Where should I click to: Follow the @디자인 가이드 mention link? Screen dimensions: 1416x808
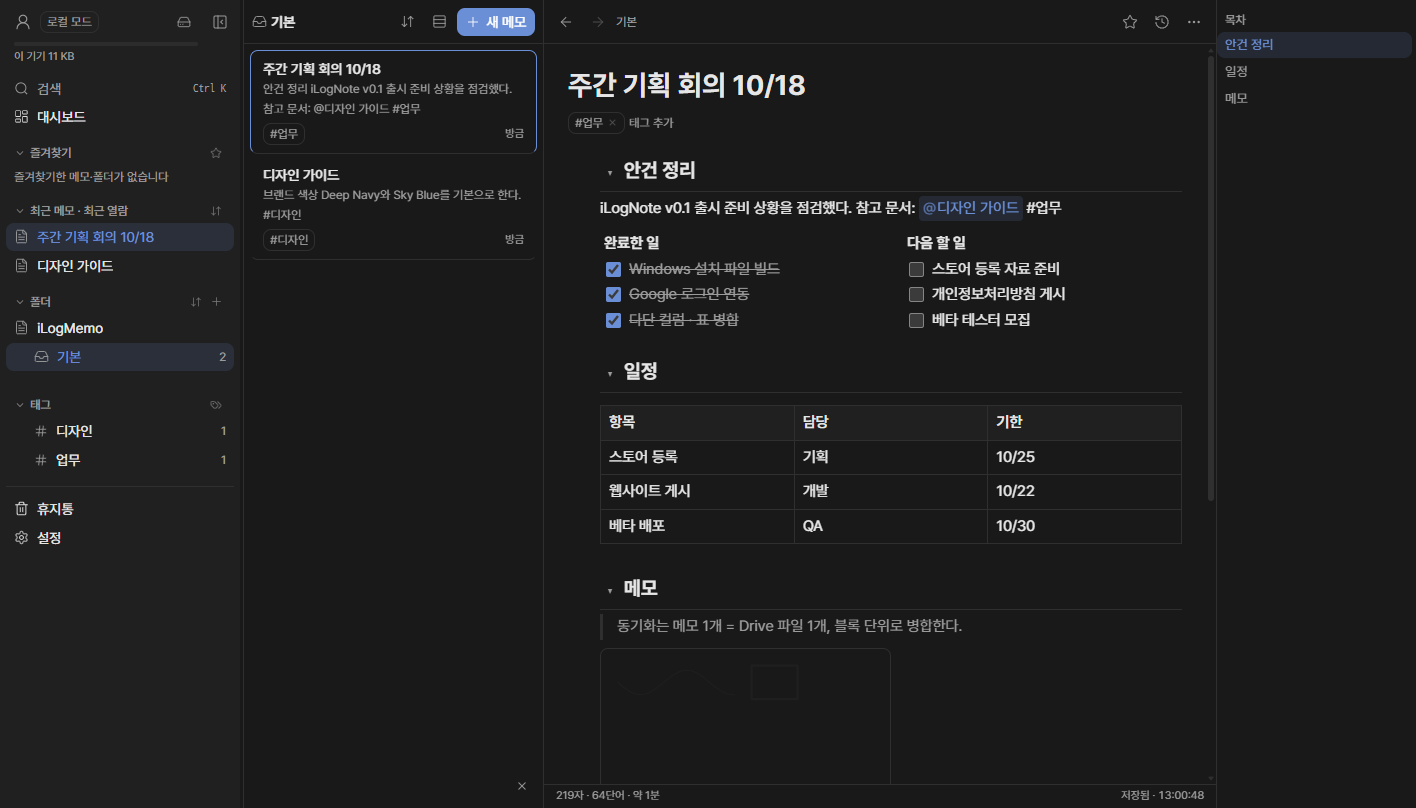(x=970, y=208)
